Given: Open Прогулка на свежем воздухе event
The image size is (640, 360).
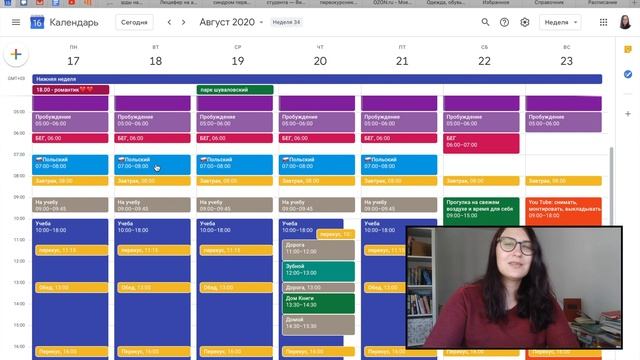Looking at the screenshot, I should tap(481, 211).
